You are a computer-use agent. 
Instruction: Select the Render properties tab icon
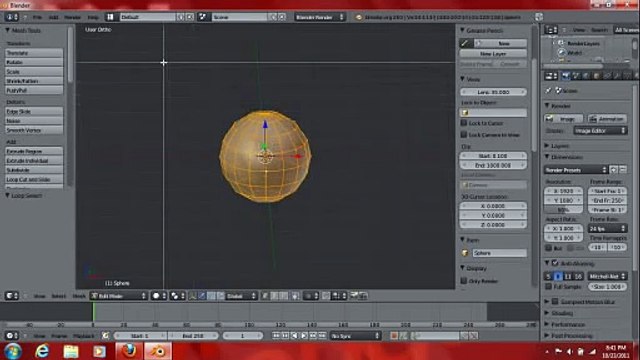point(565,76)
